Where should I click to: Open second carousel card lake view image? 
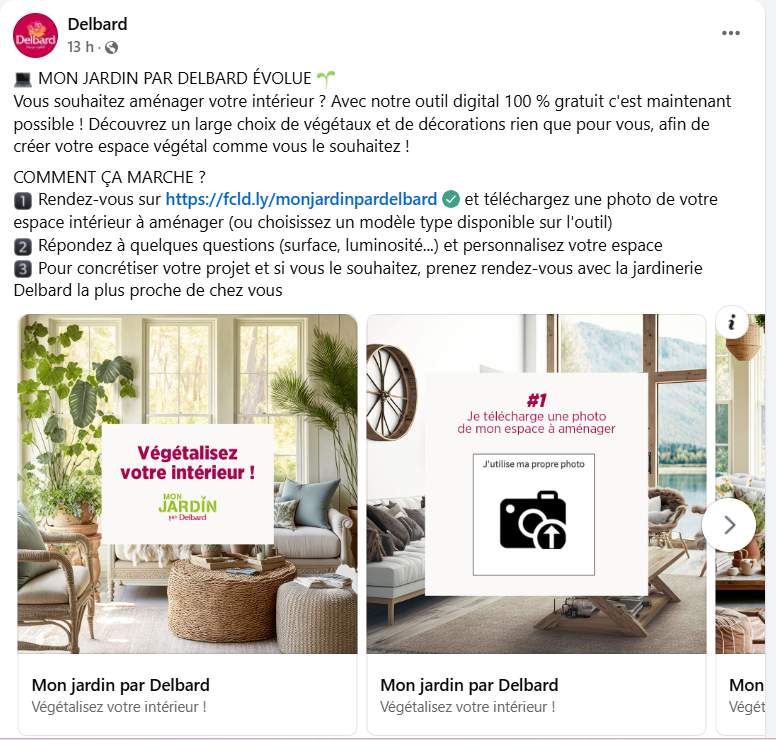536,484
